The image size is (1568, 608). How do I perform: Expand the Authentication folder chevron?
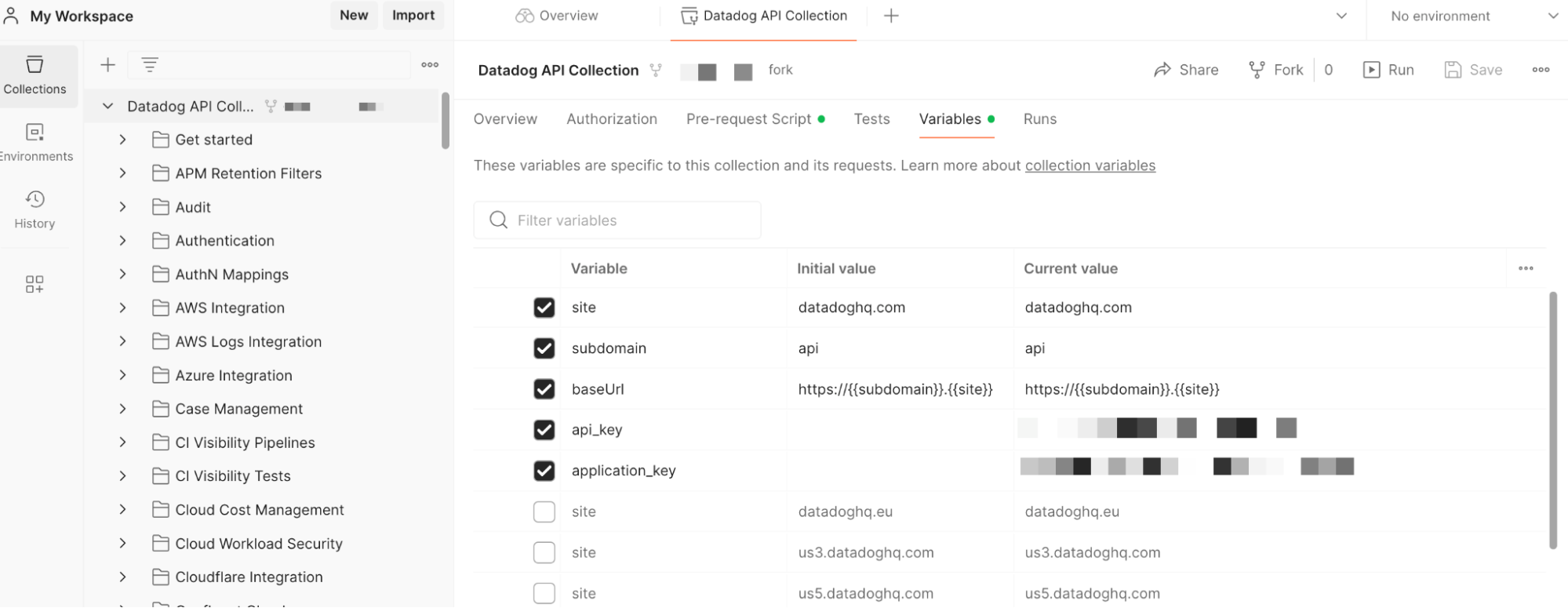122,241
